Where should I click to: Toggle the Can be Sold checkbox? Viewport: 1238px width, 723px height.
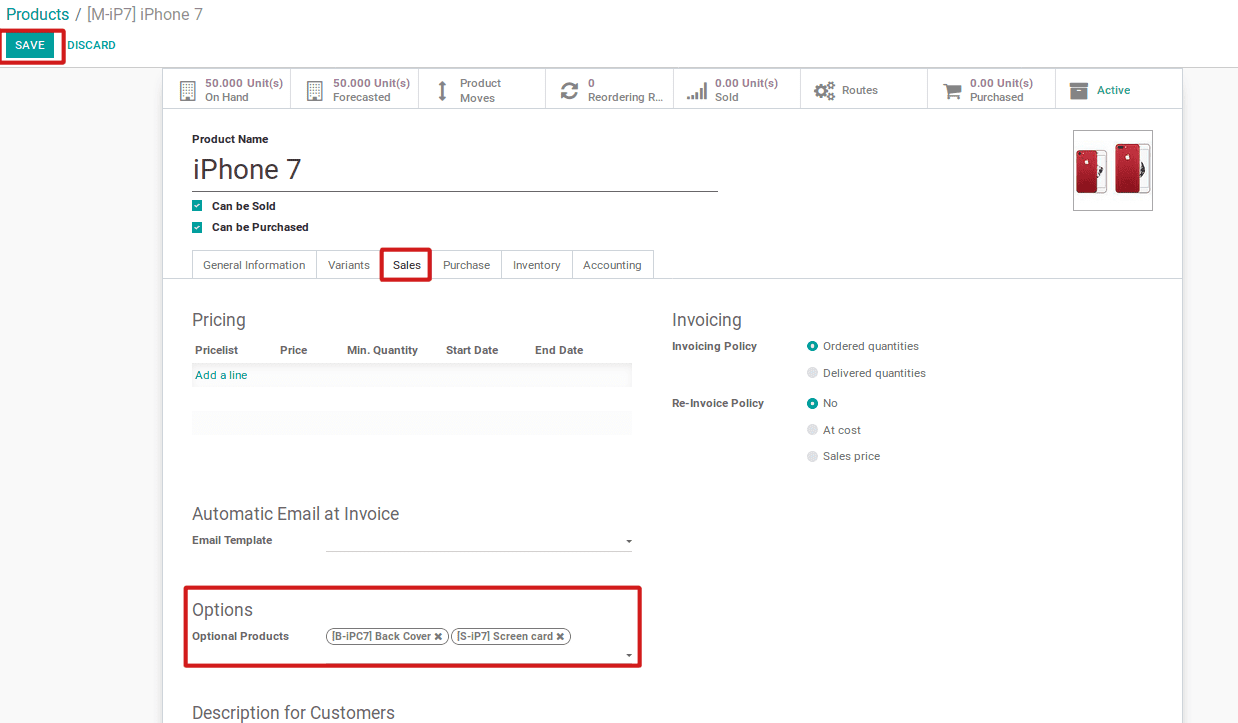pyautogui.click(x=197, y=206)
